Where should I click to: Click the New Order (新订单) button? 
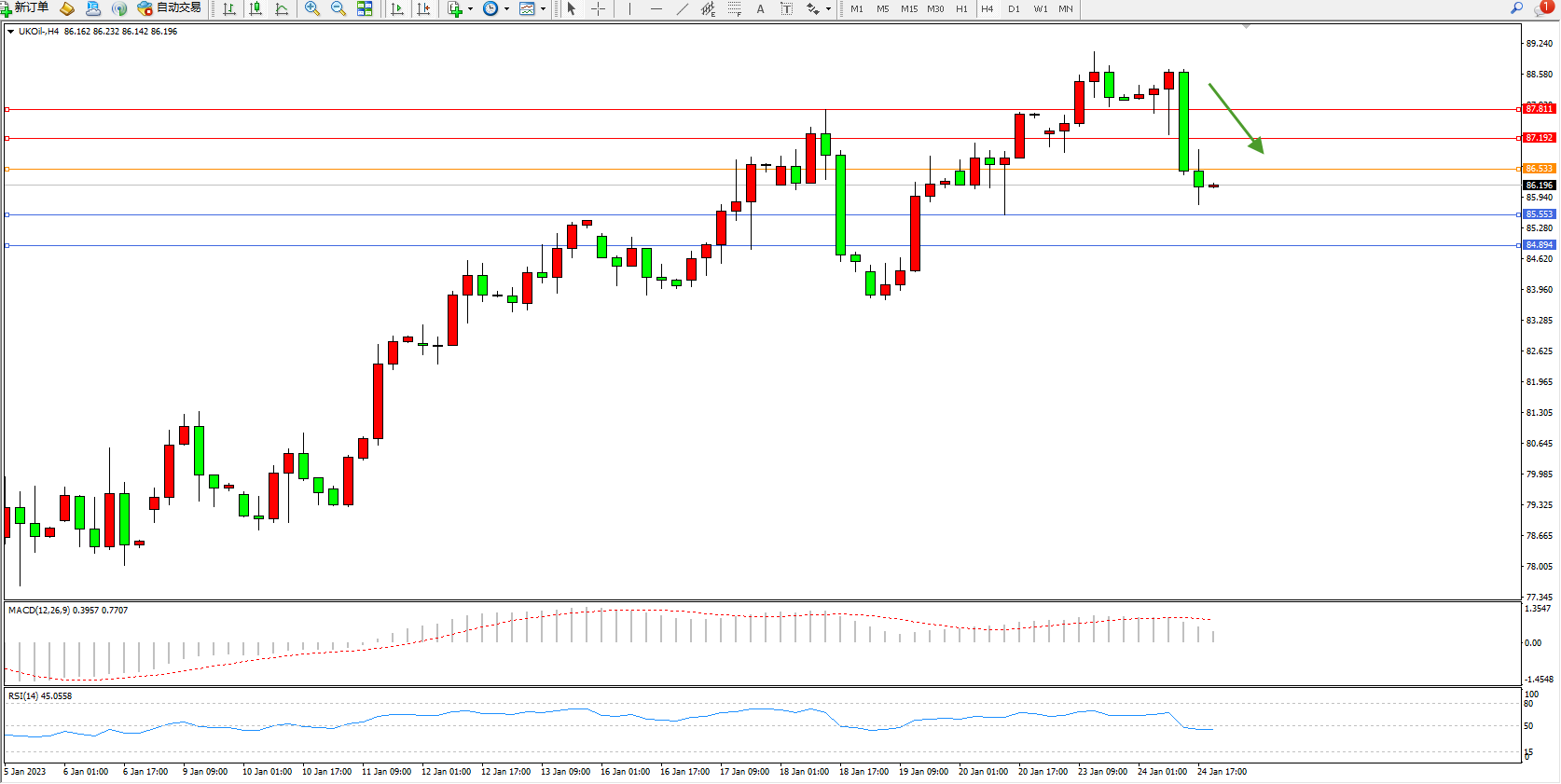click(x=25, y=8)
